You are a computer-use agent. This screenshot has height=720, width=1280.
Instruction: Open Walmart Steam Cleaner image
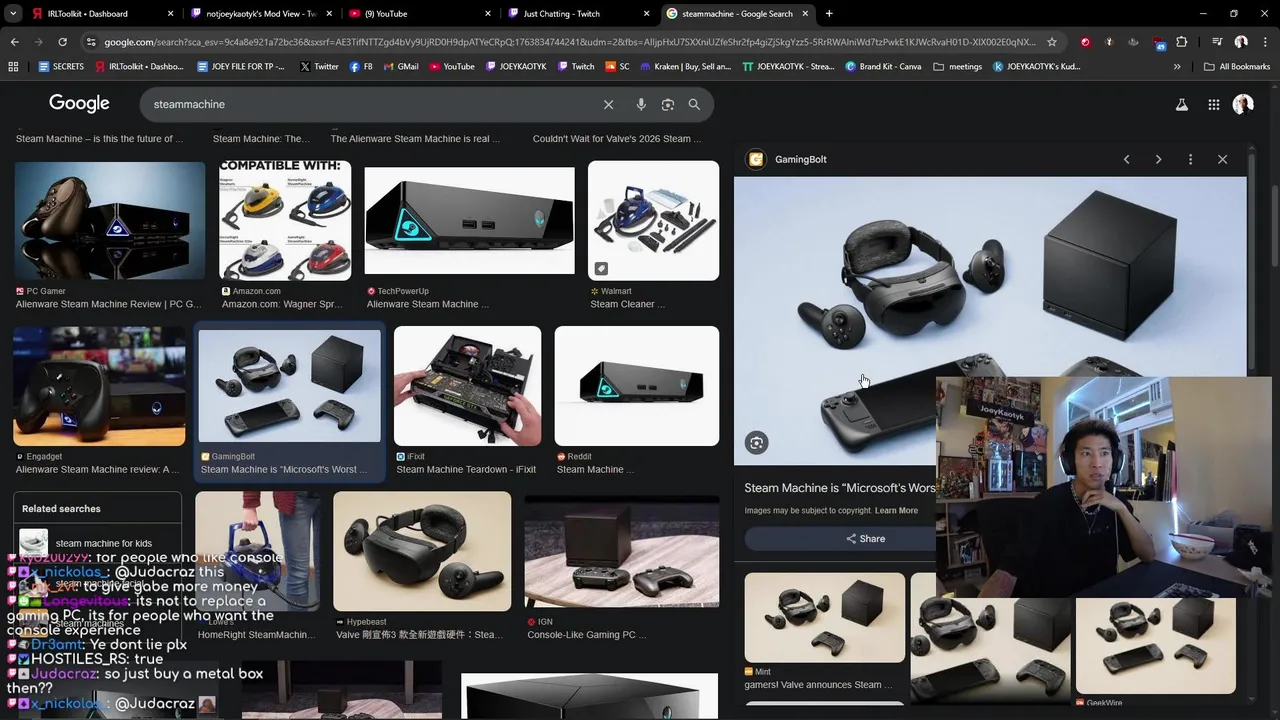click(653, 220)
